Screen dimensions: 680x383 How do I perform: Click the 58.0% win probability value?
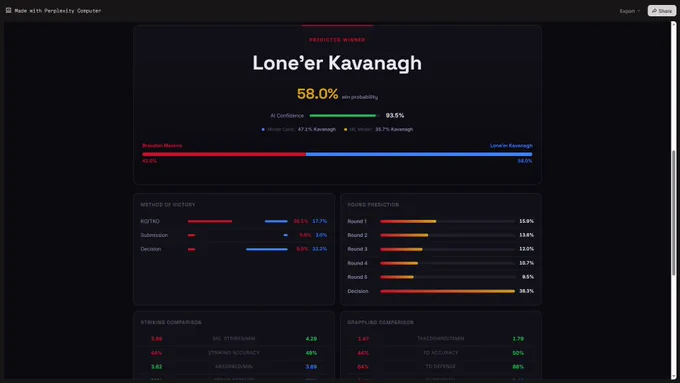[317, 94]
